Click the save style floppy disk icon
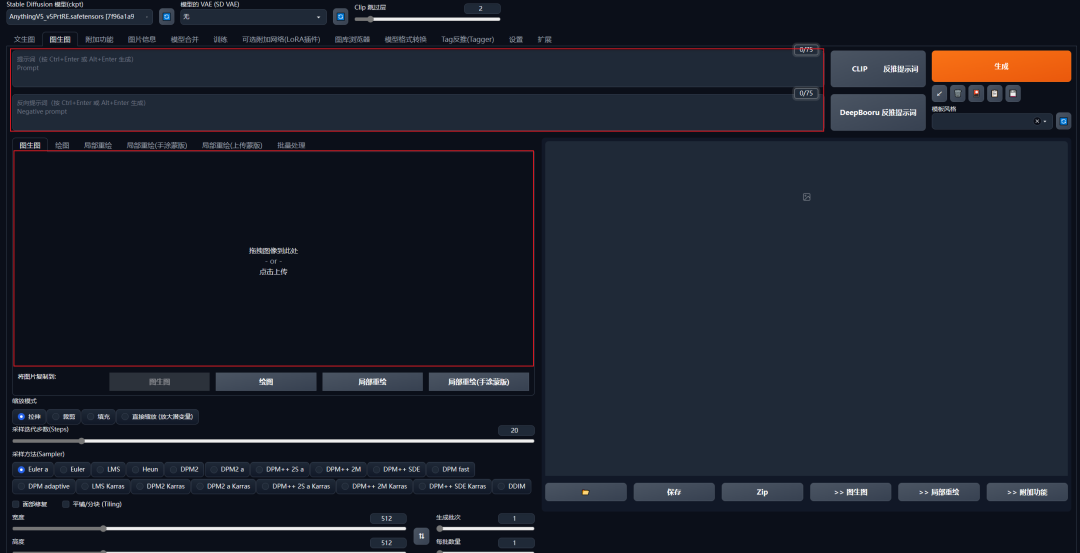Screen dimensions: 1080x553 pyautogui.click(x=1013, y=93)
